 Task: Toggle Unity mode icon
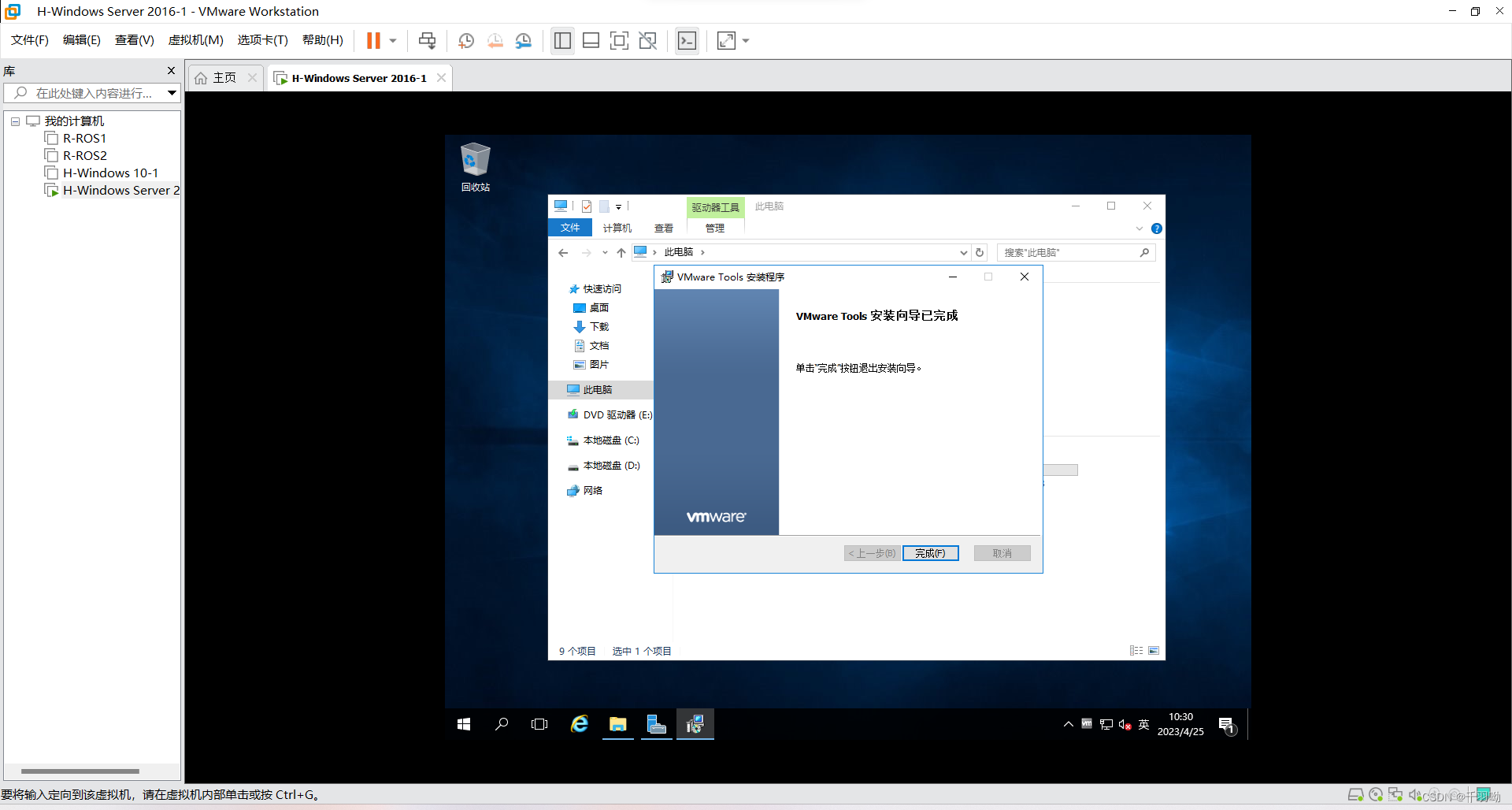[648, 40]
